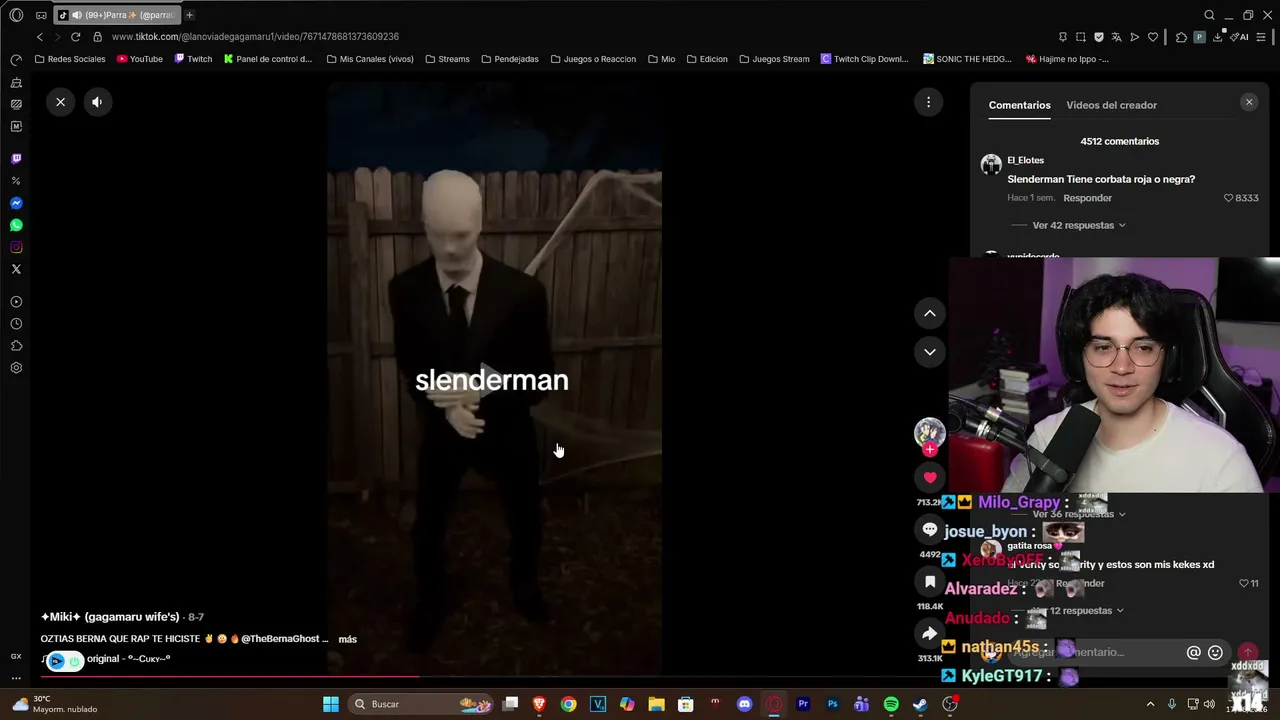This screenshot has width=1280, height=720.
Task: Like the video with the heart button
Action: (x=930, y=478)
